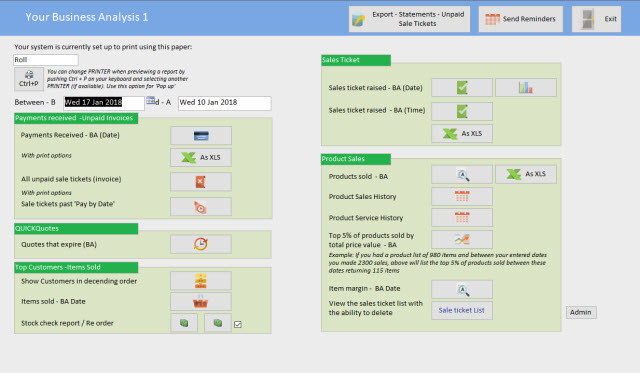
Task: Click the Send Reminders button
Action: 521,19
